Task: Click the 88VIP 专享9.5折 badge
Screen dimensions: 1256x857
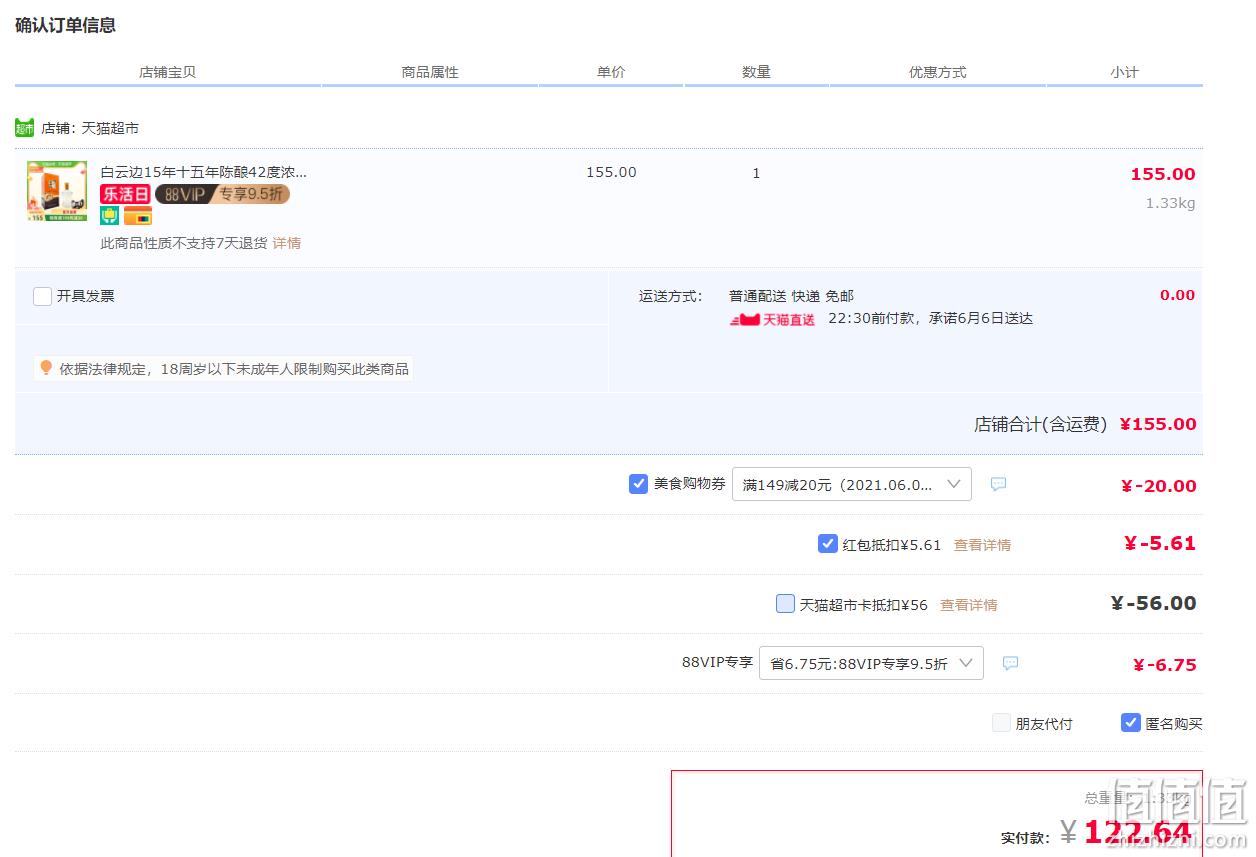Action: click(x=222, y=194)
